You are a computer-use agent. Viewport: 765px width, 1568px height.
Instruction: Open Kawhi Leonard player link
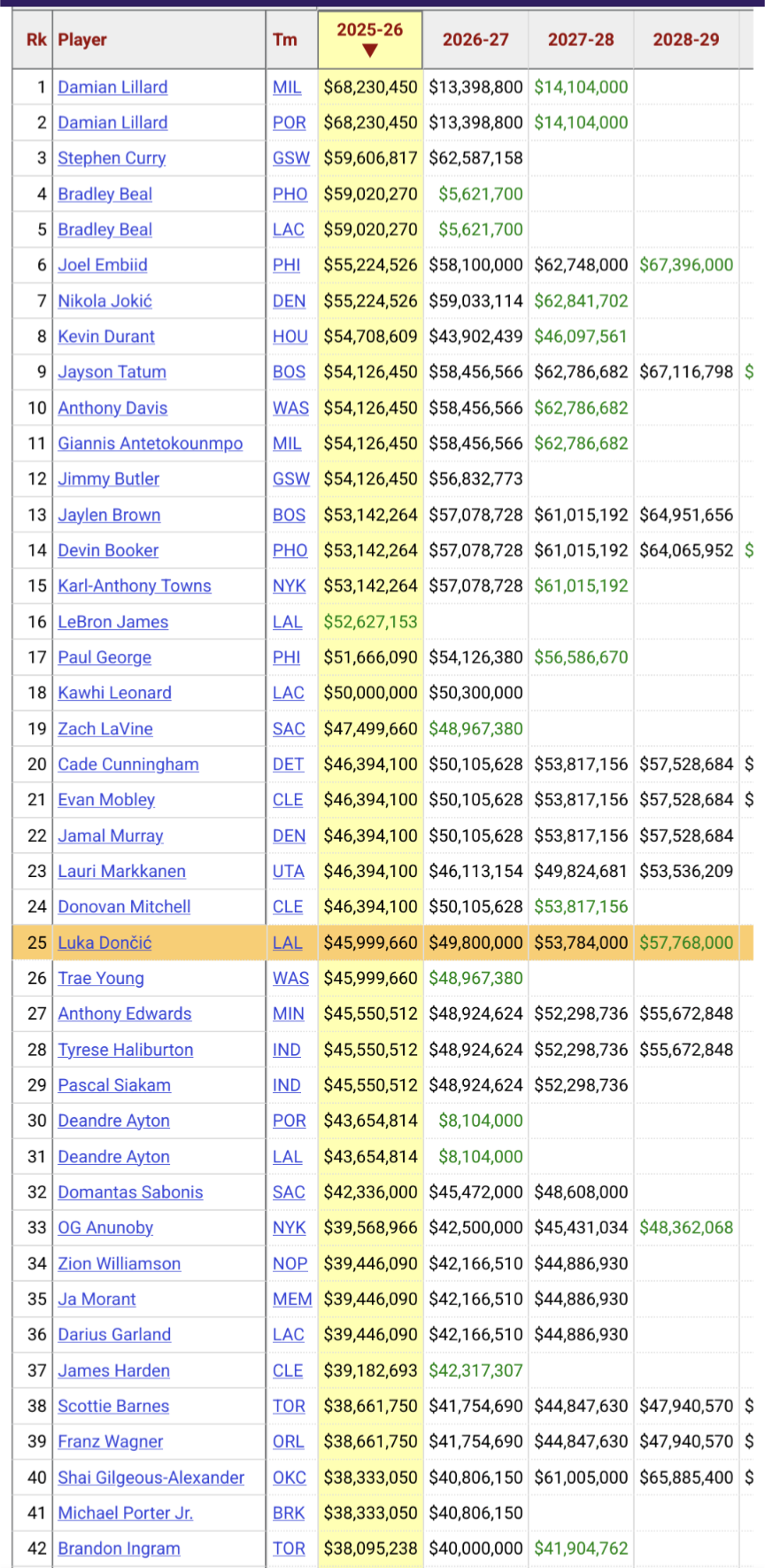(x=115, y=693)
